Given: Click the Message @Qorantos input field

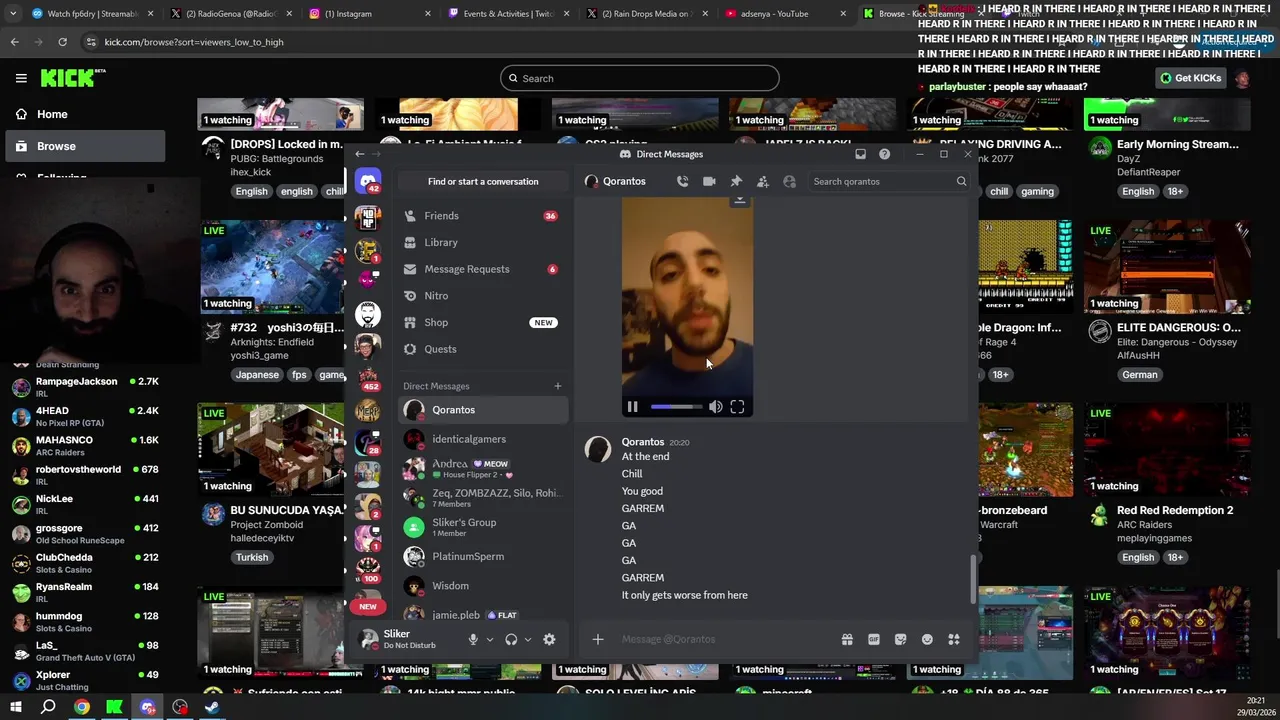Looking at the screenshot, I should [725, 639].
